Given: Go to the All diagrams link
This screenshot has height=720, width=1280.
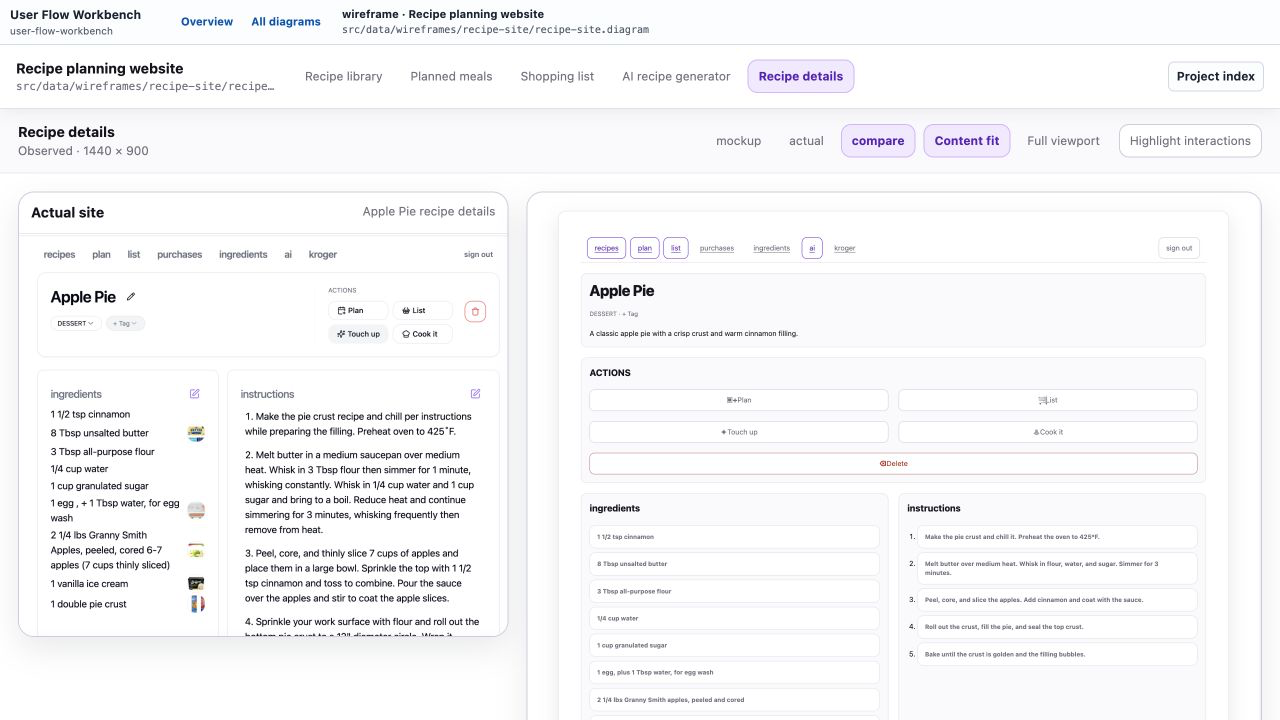Looking at the screenshot, I should pyautogui.click(x=286, y=22).
